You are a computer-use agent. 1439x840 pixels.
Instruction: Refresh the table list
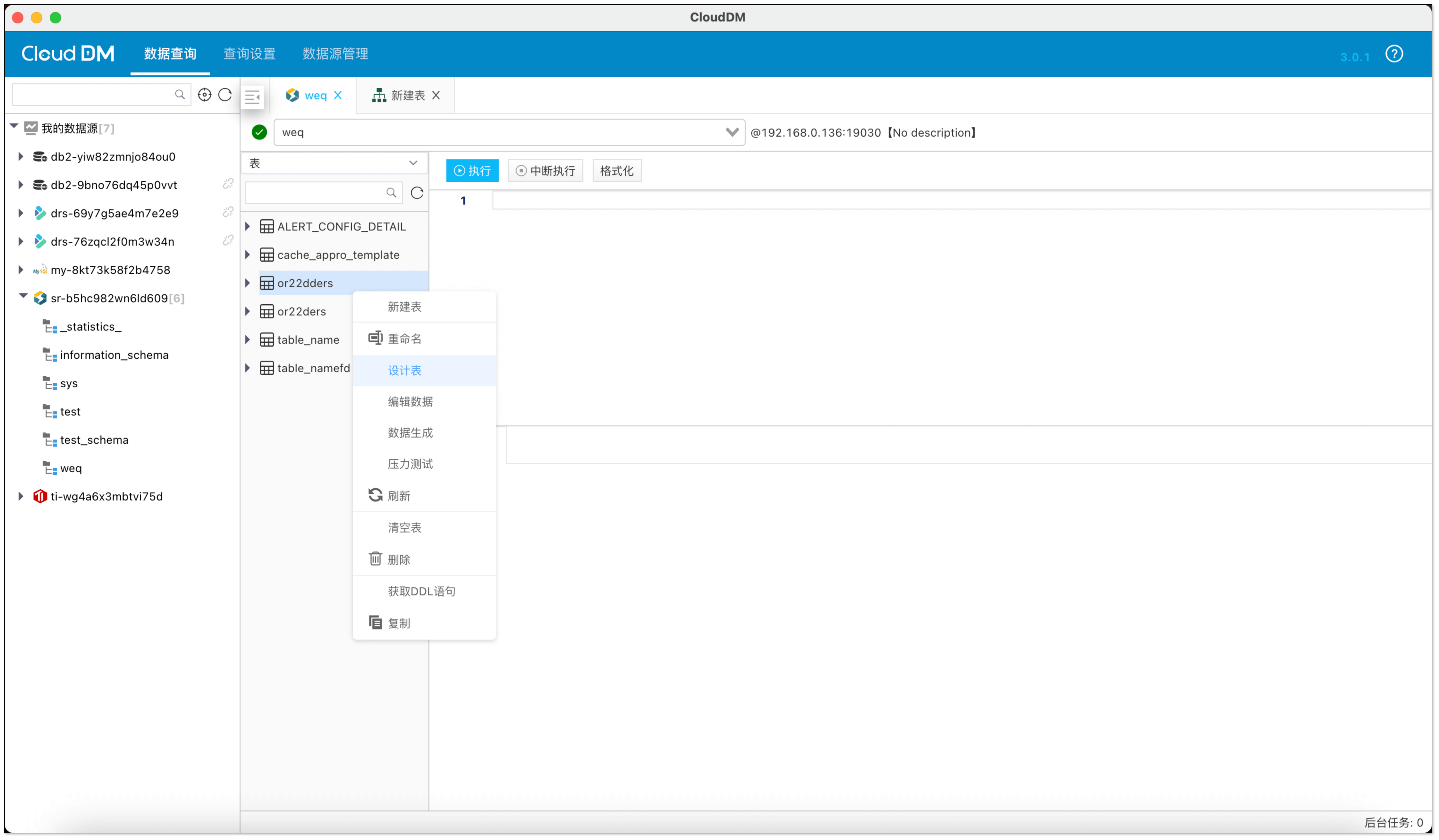[x=417, y=193]
